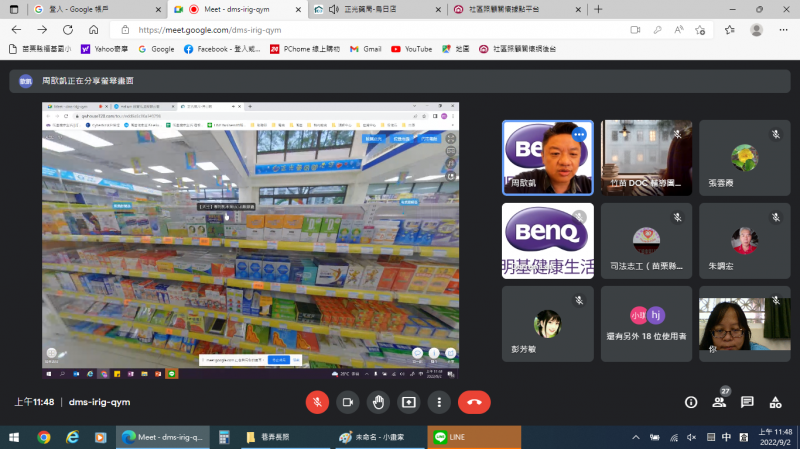
Task: Open a new browser tab
Action: [x=598, y=9]
